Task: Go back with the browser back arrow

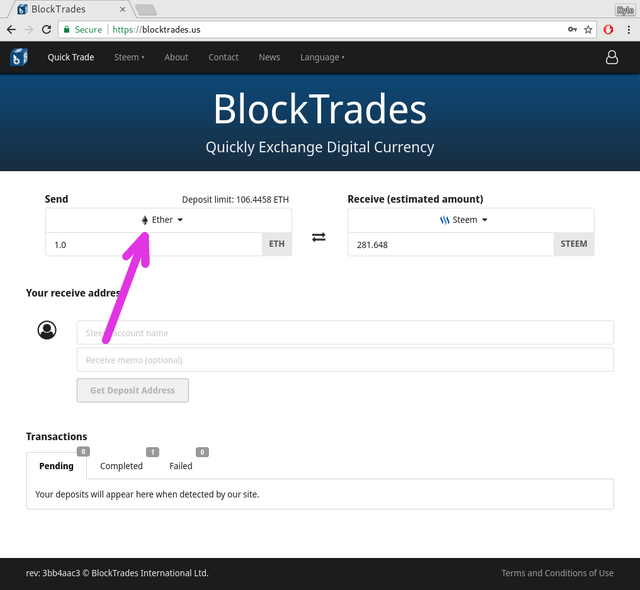Action: coord(11,29)
